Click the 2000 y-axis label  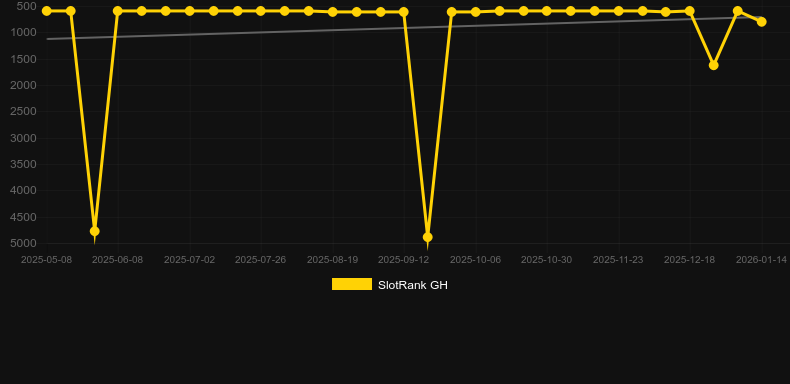24,86
